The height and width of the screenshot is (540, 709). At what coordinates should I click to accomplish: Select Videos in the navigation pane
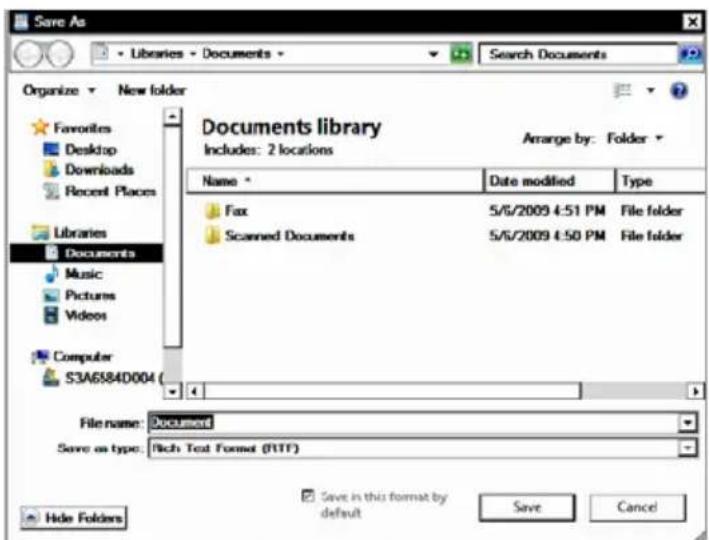pyautogui.click(x=85, y=315)
